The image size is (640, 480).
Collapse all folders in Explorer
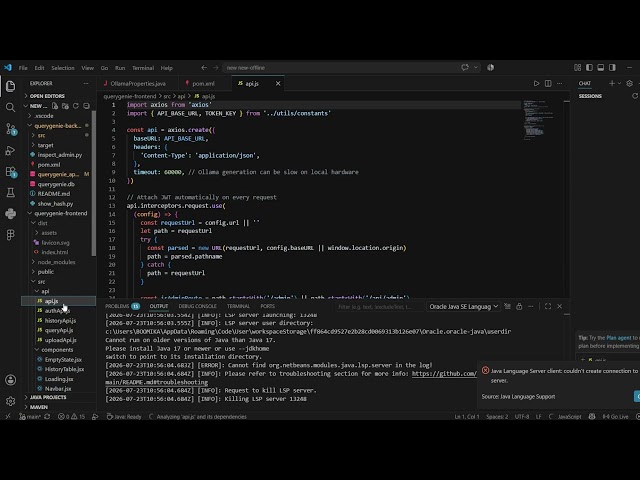pos(86,106)
